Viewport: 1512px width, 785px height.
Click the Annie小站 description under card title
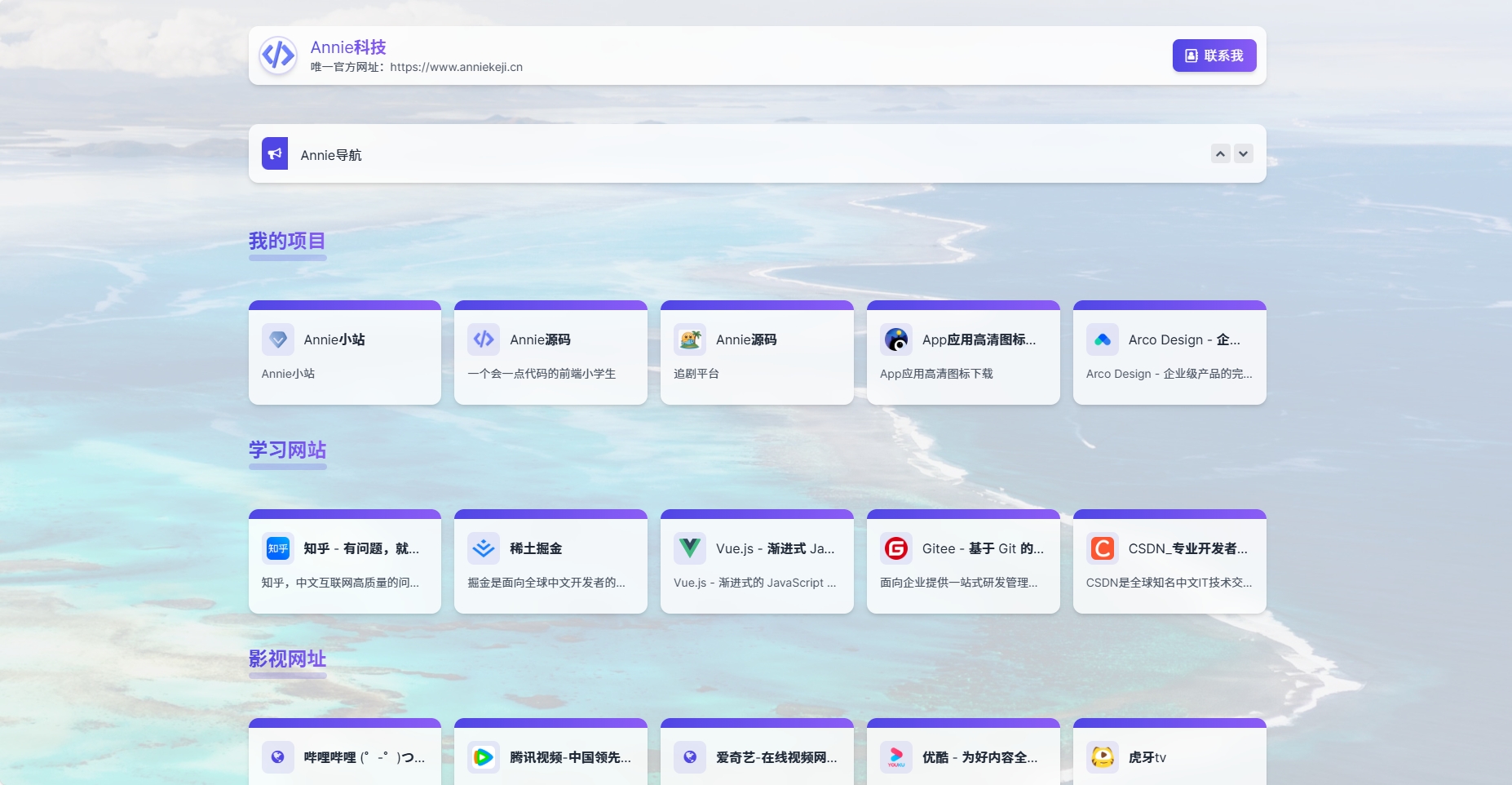[x=288, y=374]
